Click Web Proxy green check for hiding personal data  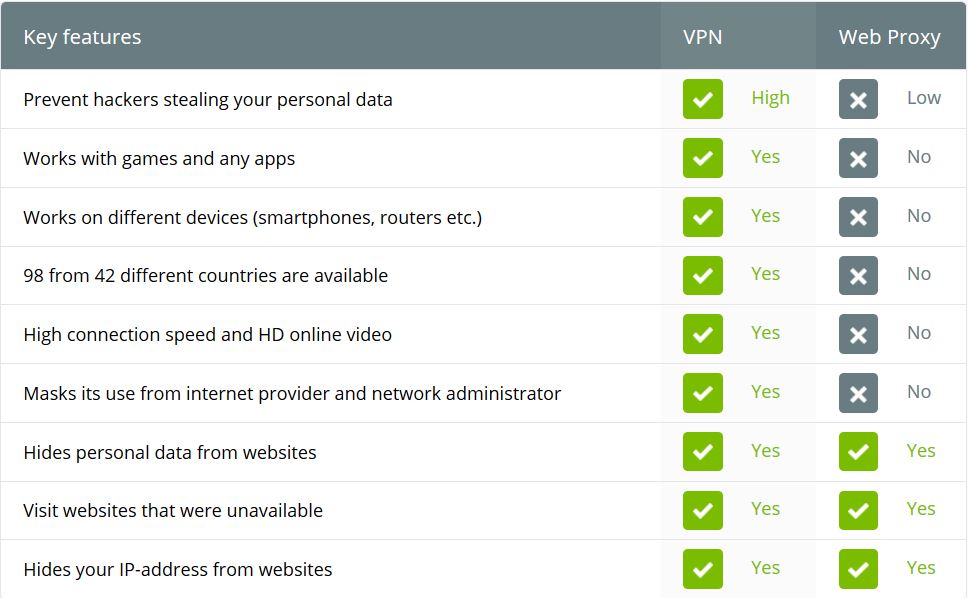[x=858, y=452]
